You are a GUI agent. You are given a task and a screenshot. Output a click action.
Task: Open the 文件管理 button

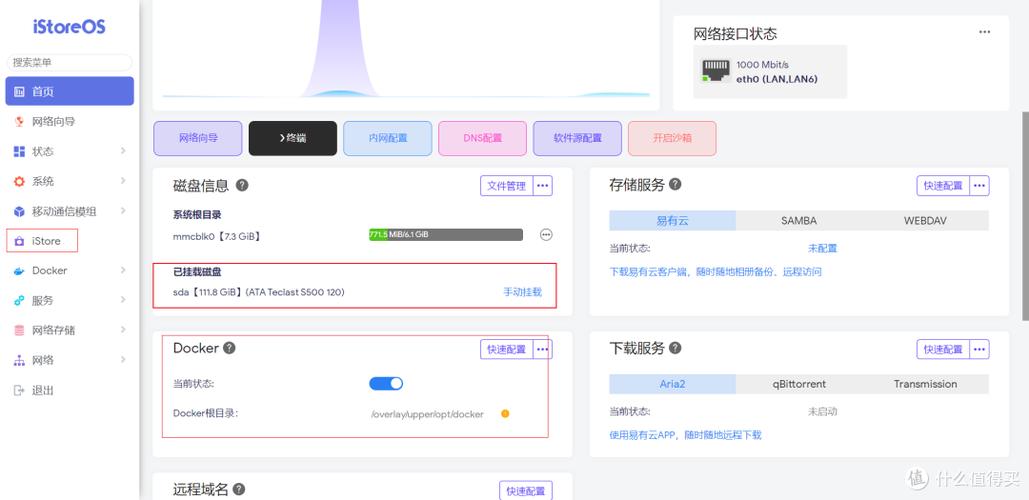(507, 186)
